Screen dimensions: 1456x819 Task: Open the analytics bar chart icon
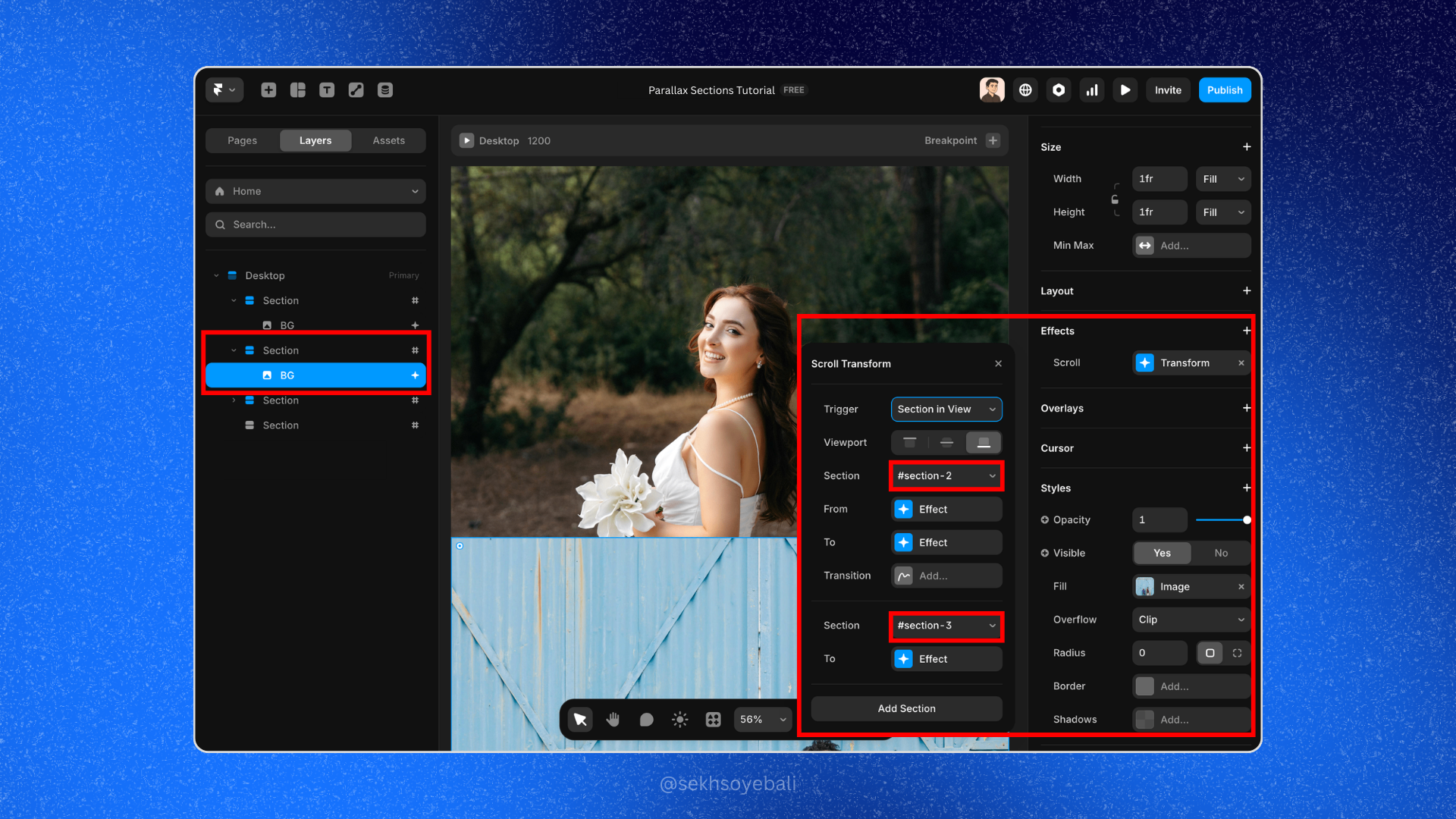(x=1092, y=90)
